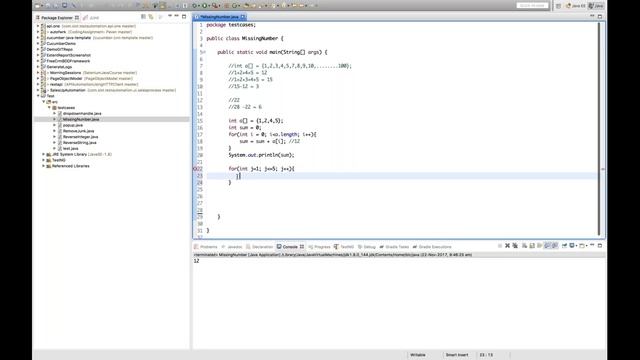This screenshot has height=360, width=640.
Task: Open the Progress tab
Action: pos(319,247)
